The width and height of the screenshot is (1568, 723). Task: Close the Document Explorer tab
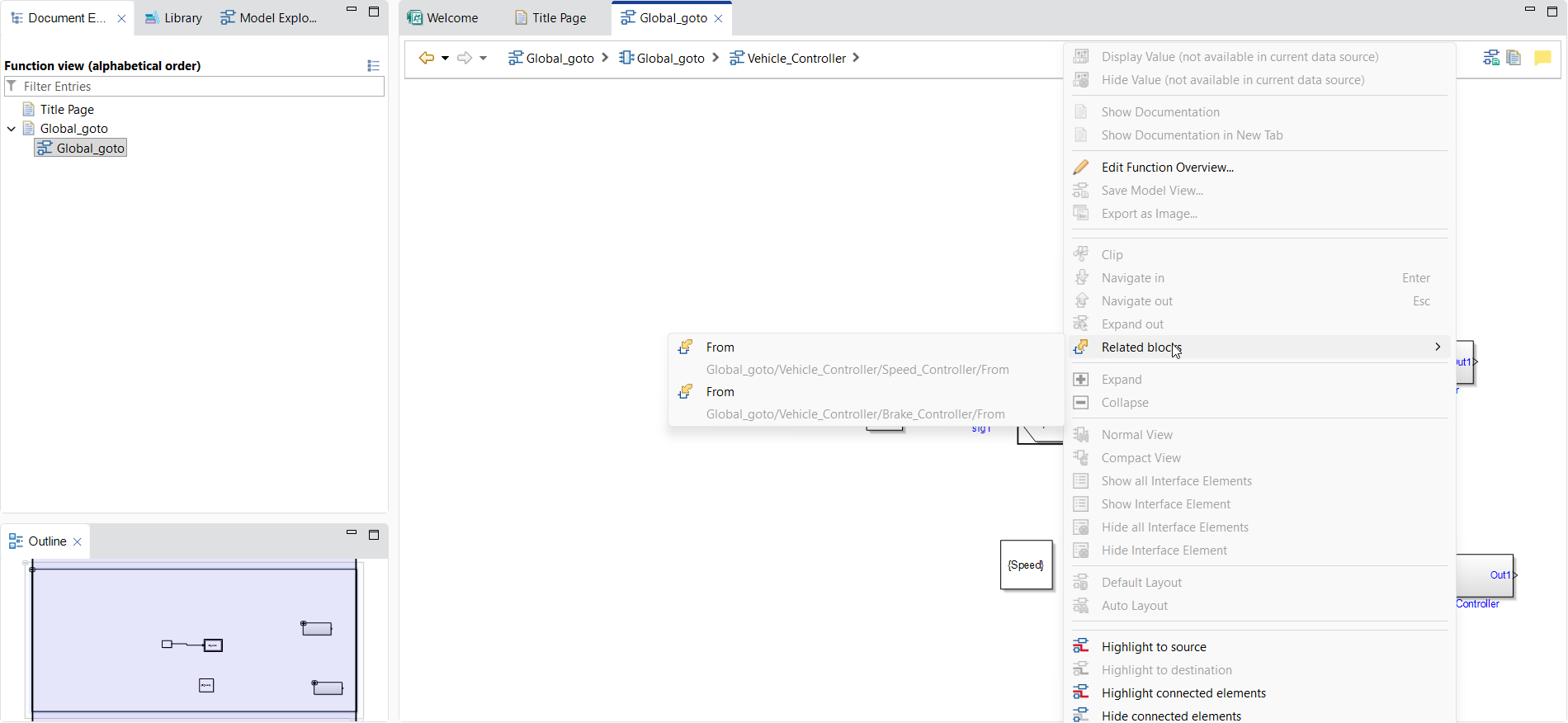[121, 18]
